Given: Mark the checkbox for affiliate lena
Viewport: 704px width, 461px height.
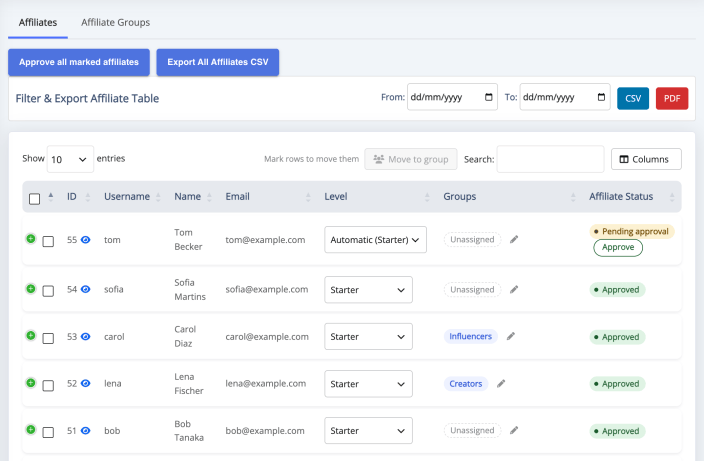Looking at the screenshot, I should tap(48, 386).
